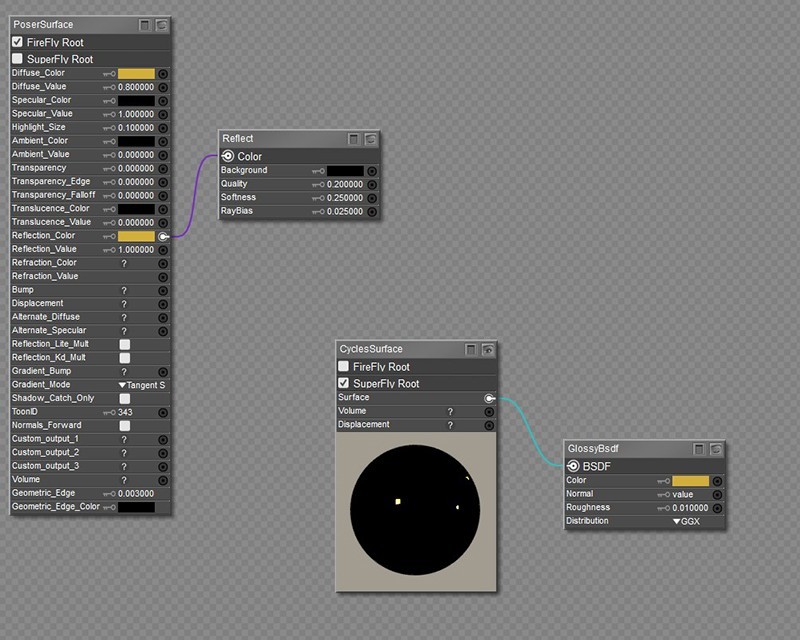
Task: Click the Reflect Quality value 0.200000
Action: pos(345,184)
